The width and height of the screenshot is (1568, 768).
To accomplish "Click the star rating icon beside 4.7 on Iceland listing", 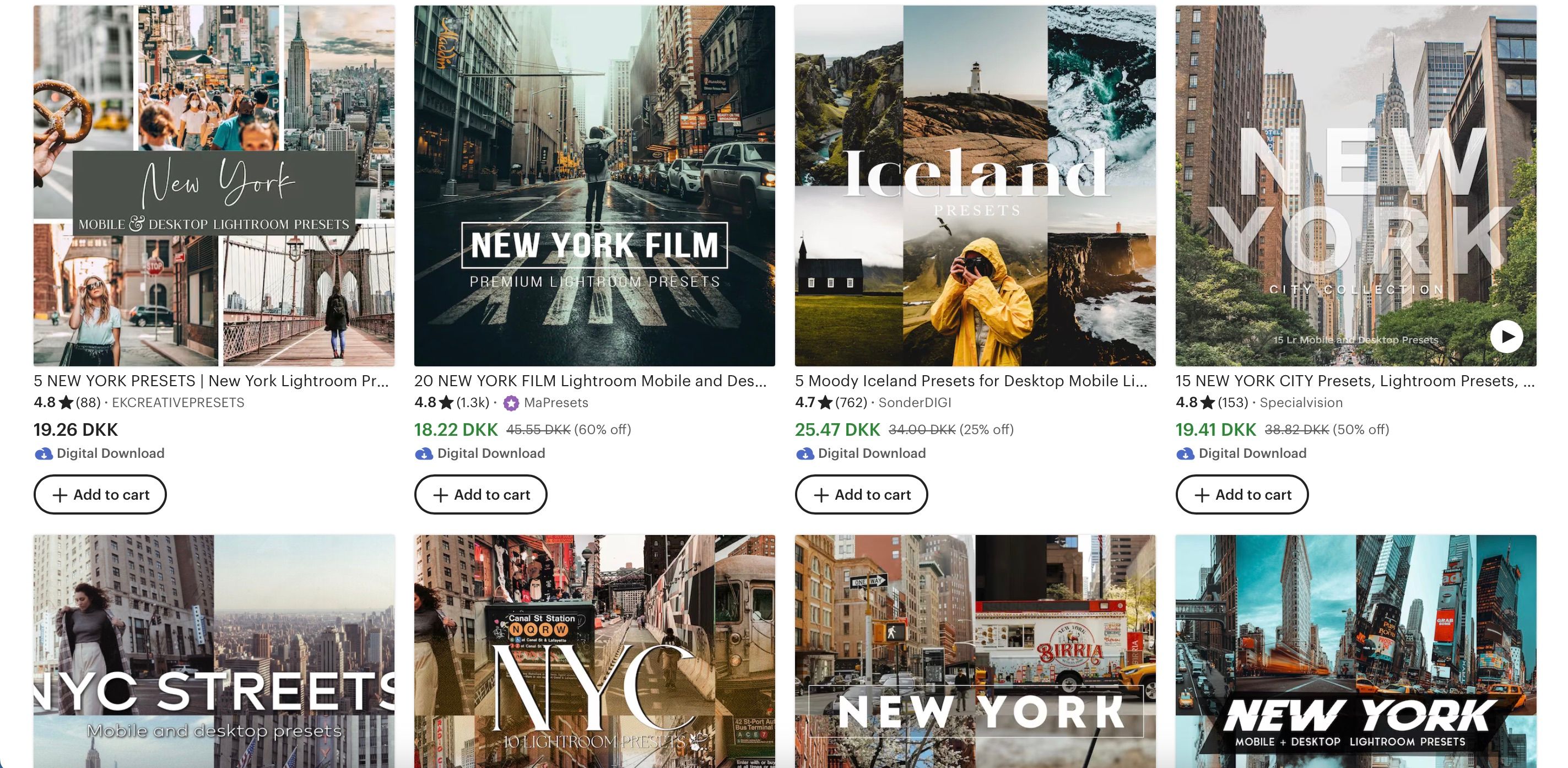I will pos(825,402).
